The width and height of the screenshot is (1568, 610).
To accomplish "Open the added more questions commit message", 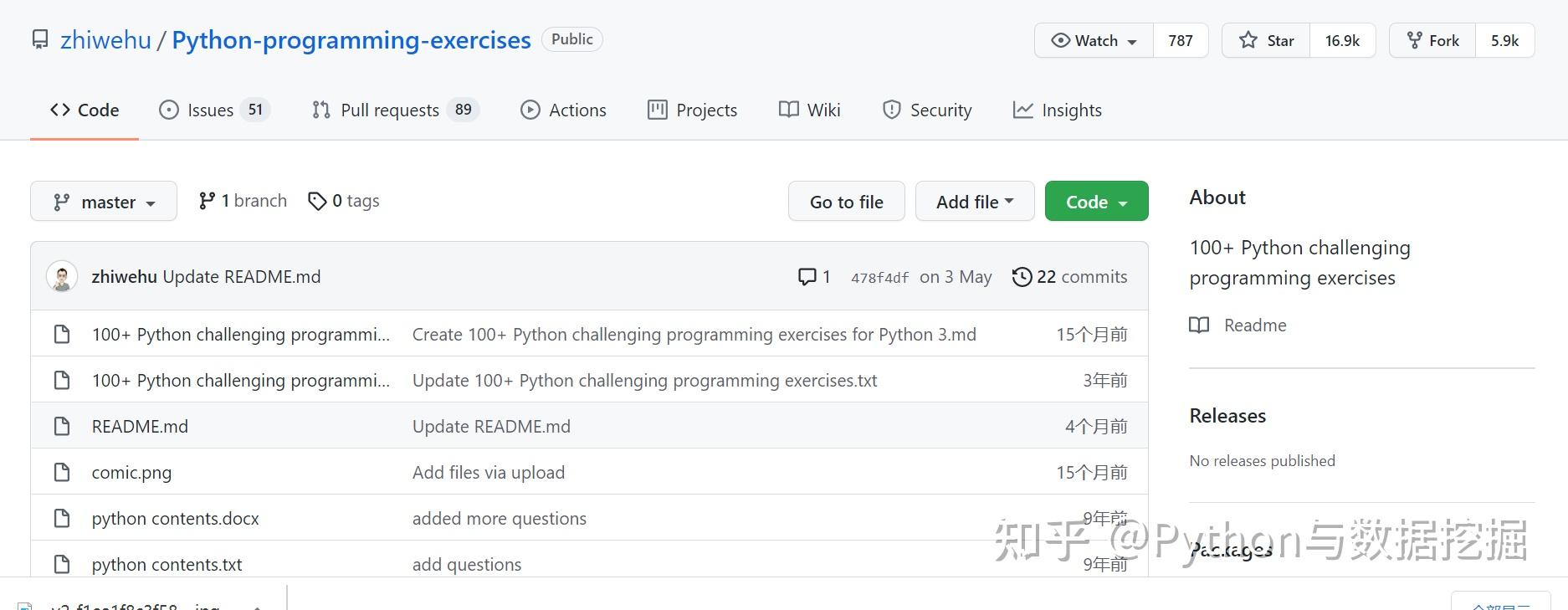I will (x=500, y=519).
